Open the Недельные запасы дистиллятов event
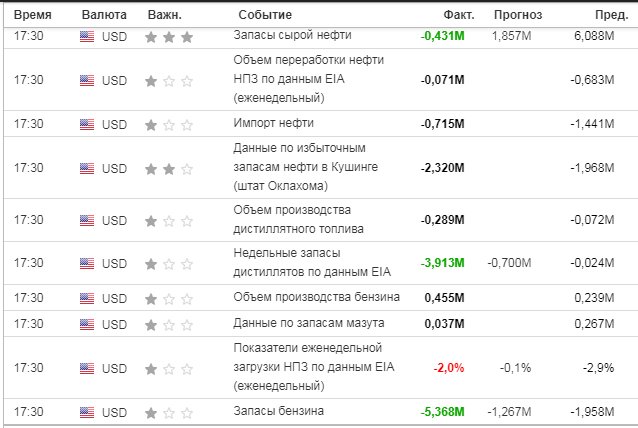The height and width of the screenshot is (428, 638). [312, 262]
